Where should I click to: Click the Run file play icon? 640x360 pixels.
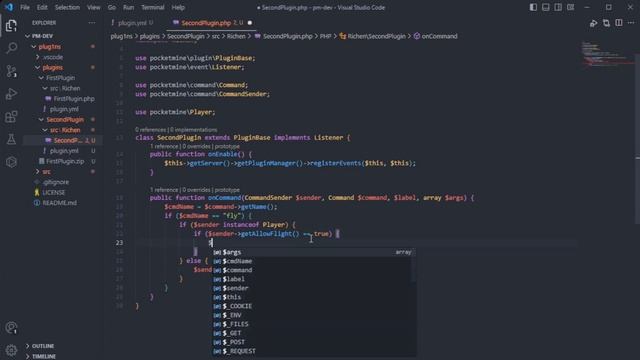[593, 23]
